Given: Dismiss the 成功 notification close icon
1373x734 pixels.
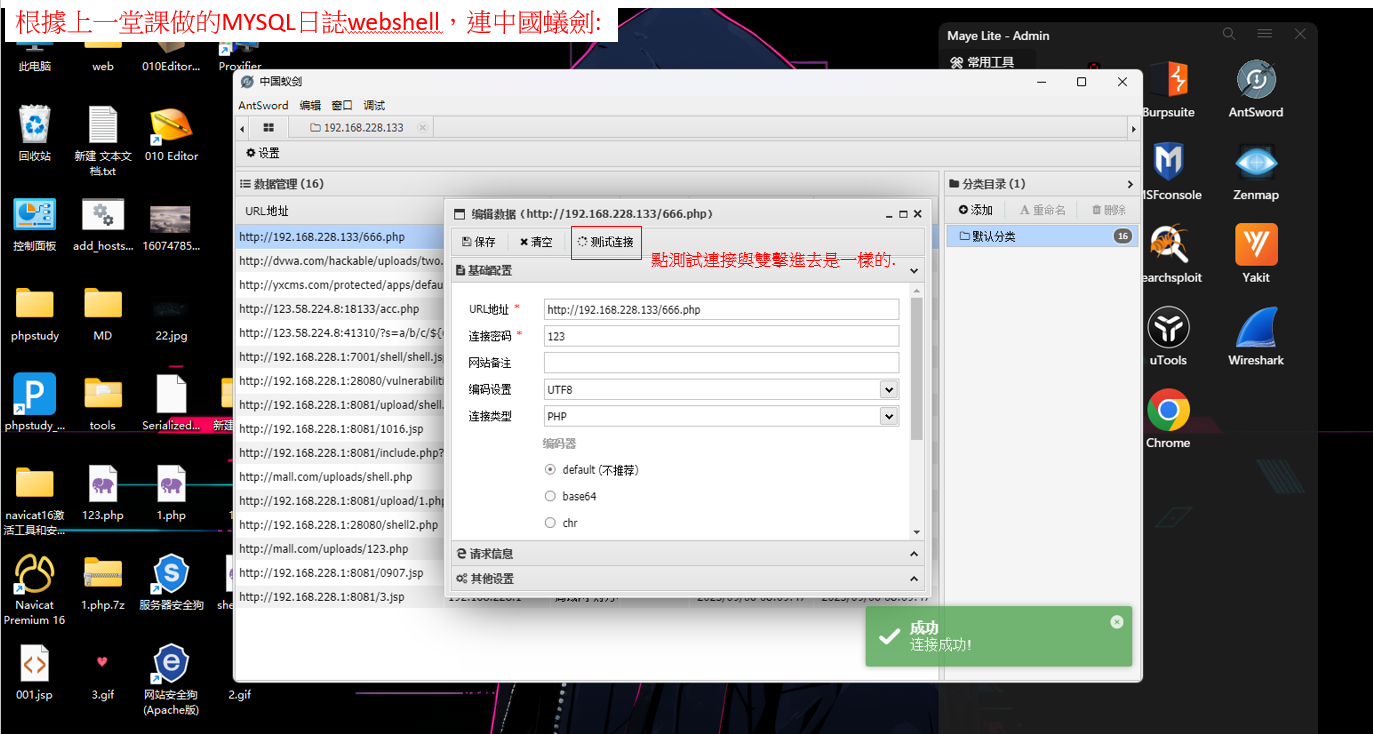Looking at the screenshot, I should 1117,622.
